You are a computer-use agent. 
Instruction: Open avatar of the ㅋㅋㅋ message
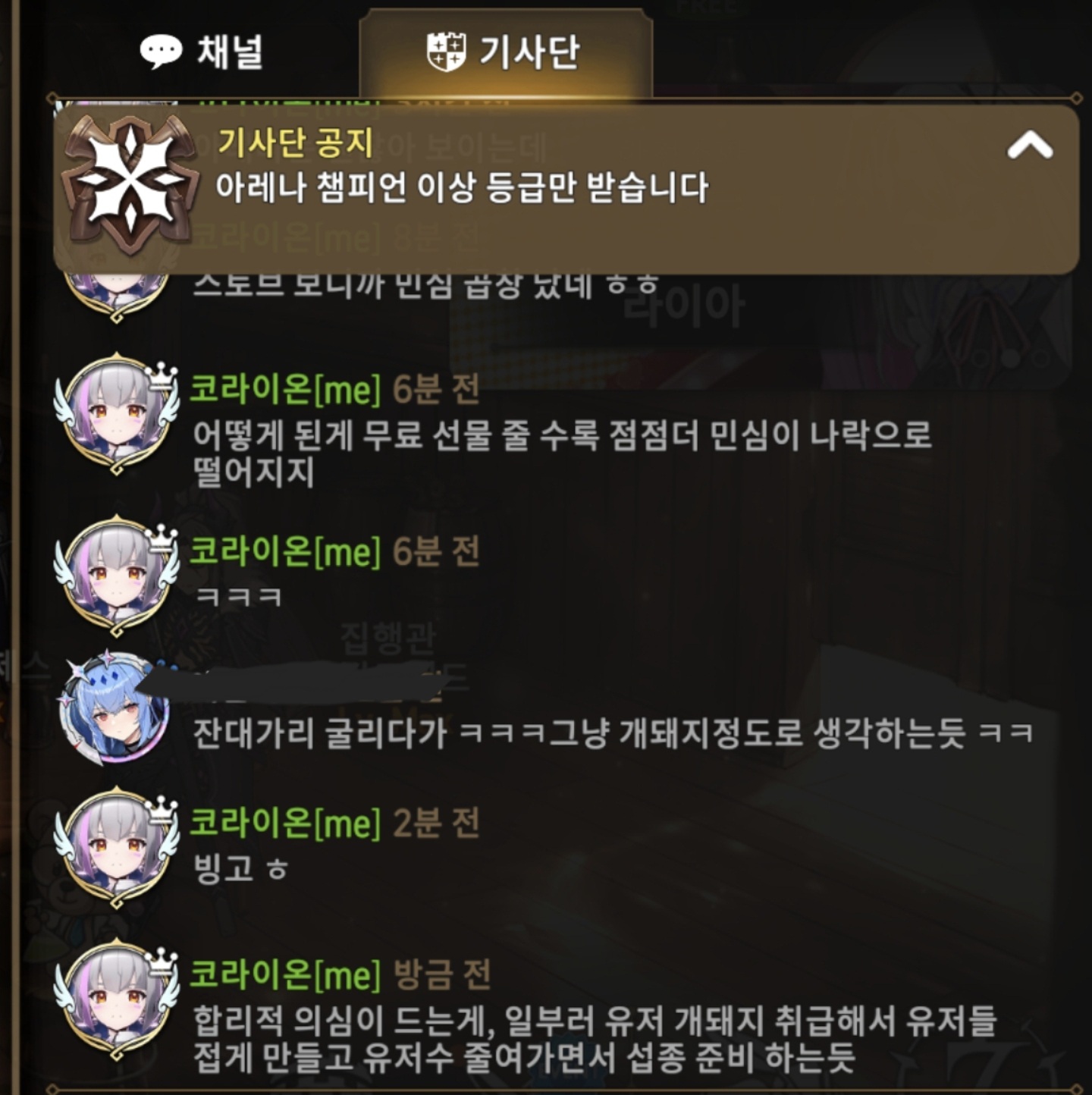(x=116, y=576)
